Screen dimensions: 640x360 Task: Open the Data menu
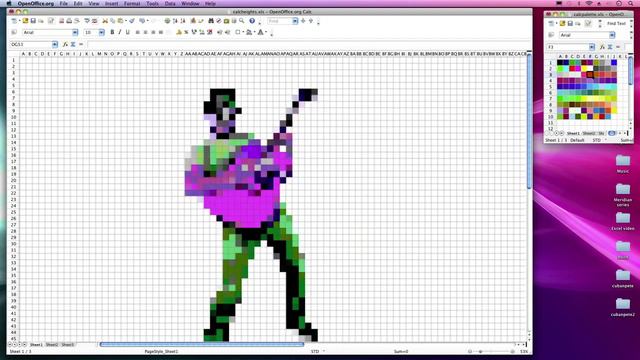pyautogui.click(x=170, y=3)
